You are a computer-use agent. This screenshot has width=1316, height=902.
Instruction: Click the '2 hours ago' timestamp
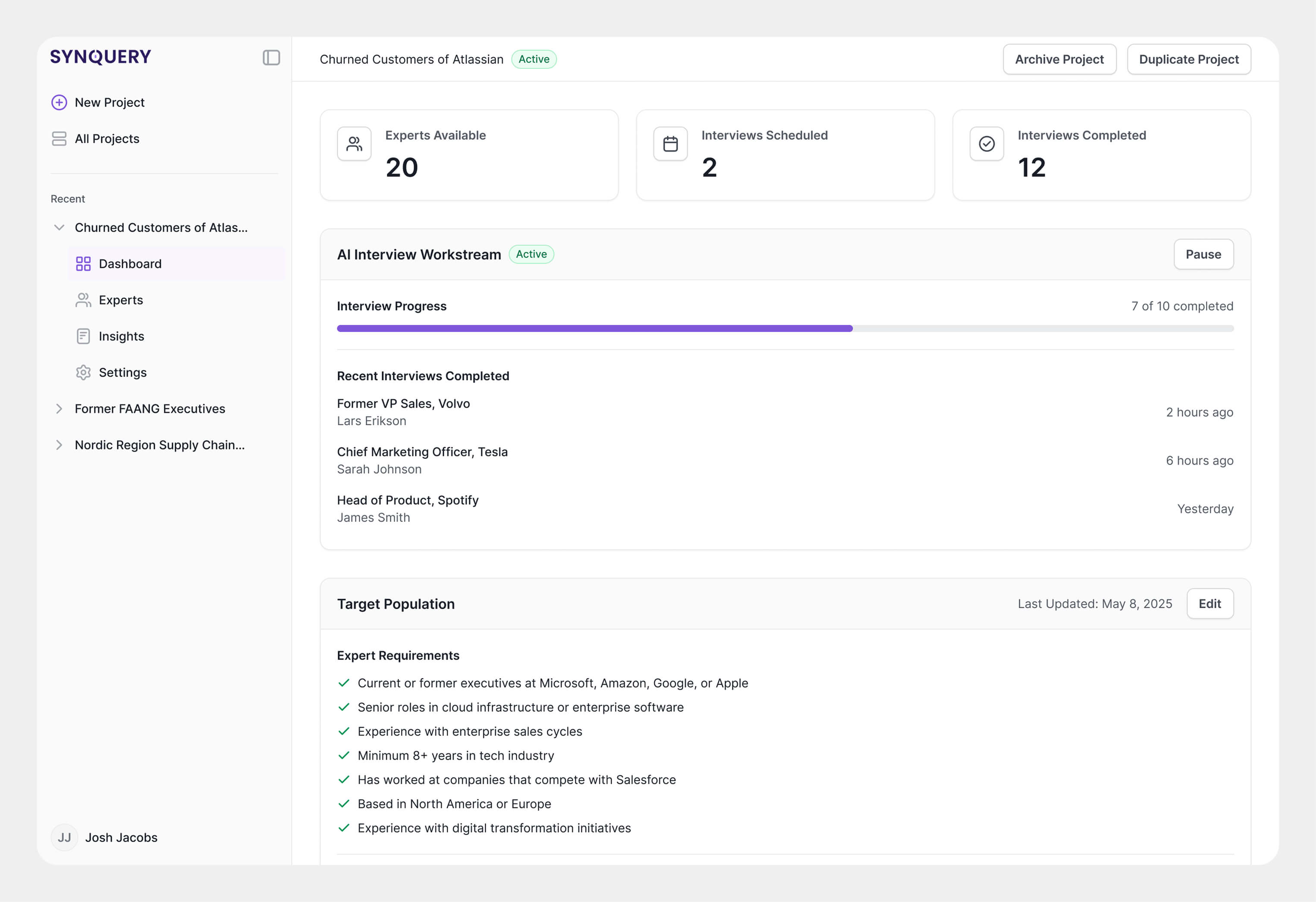[x=1200, y=412]
